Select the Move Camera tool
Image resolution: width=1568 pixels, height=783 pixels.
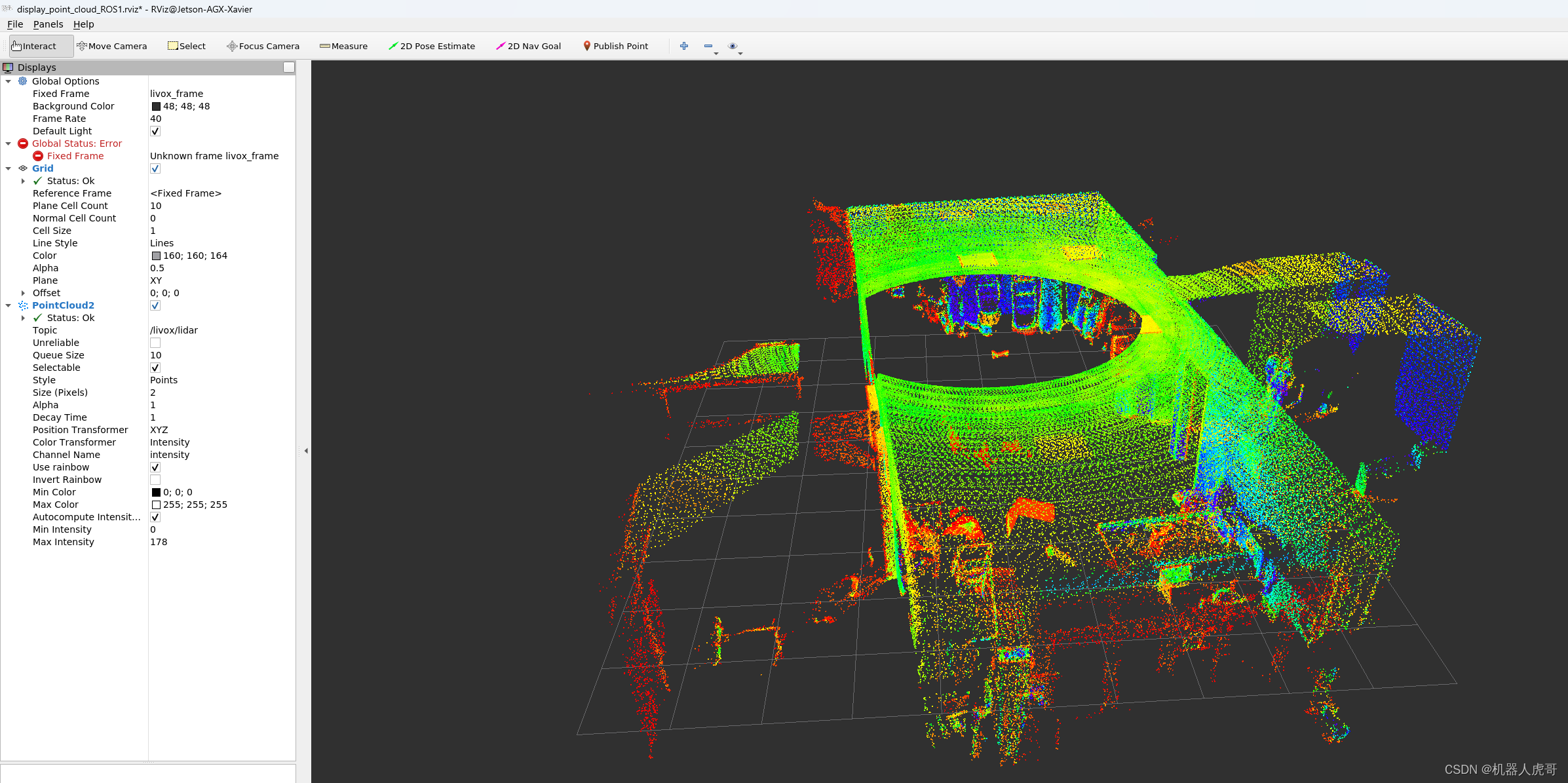coord(111,46)
